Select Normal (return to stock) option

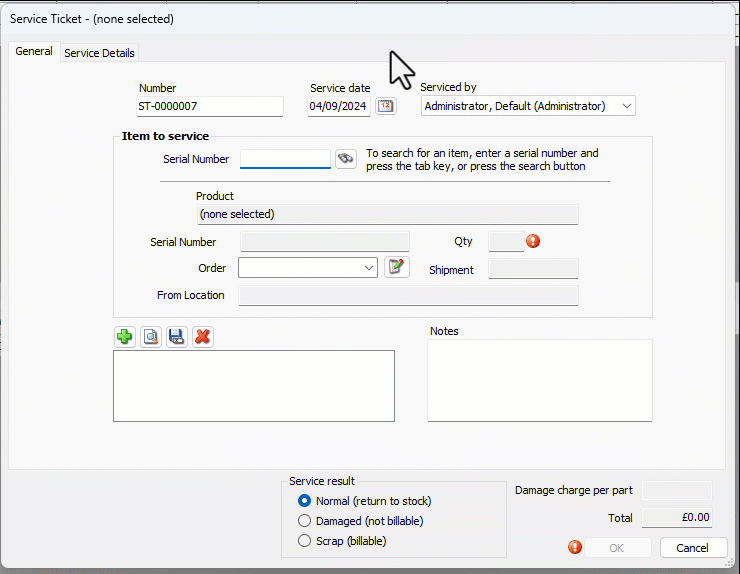pyautogui.click(x=305, y=500)
